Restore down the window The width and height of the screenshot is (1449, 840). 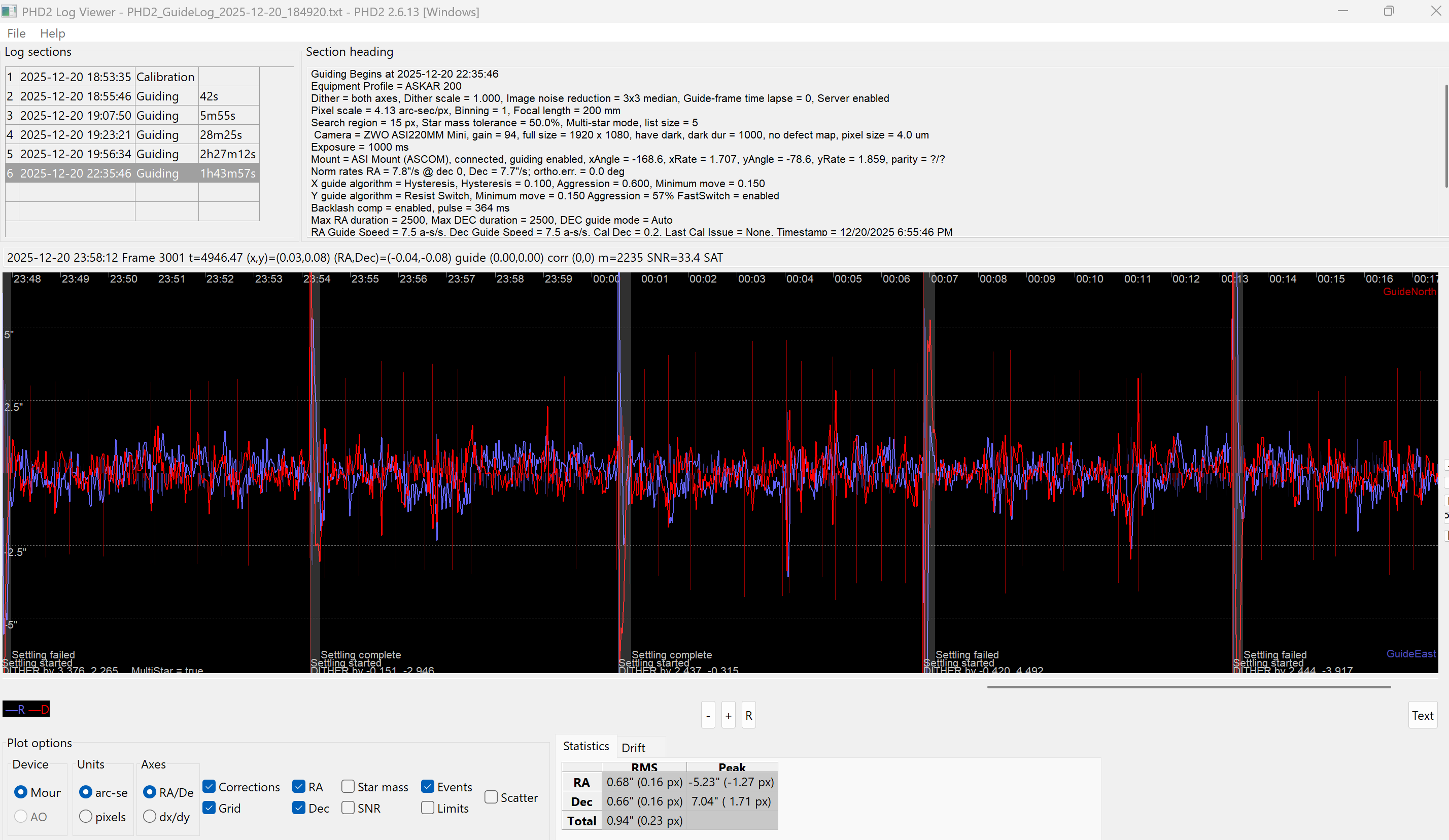(x=1389, y=12)
